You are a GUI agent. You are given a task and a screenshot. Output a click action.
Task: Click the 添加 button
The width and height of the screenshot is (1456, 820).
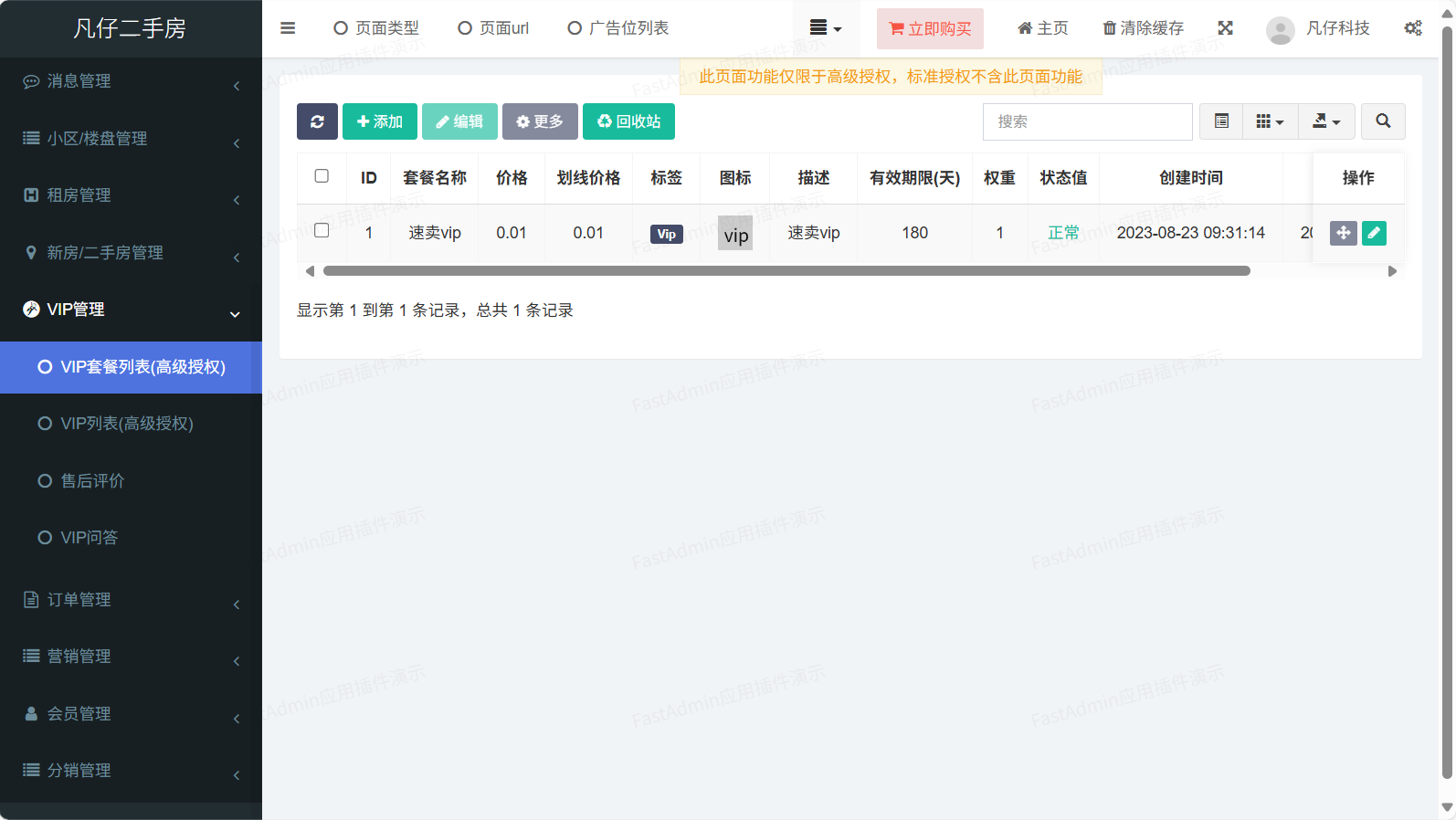pyautogui.click(x=379, y=121)
